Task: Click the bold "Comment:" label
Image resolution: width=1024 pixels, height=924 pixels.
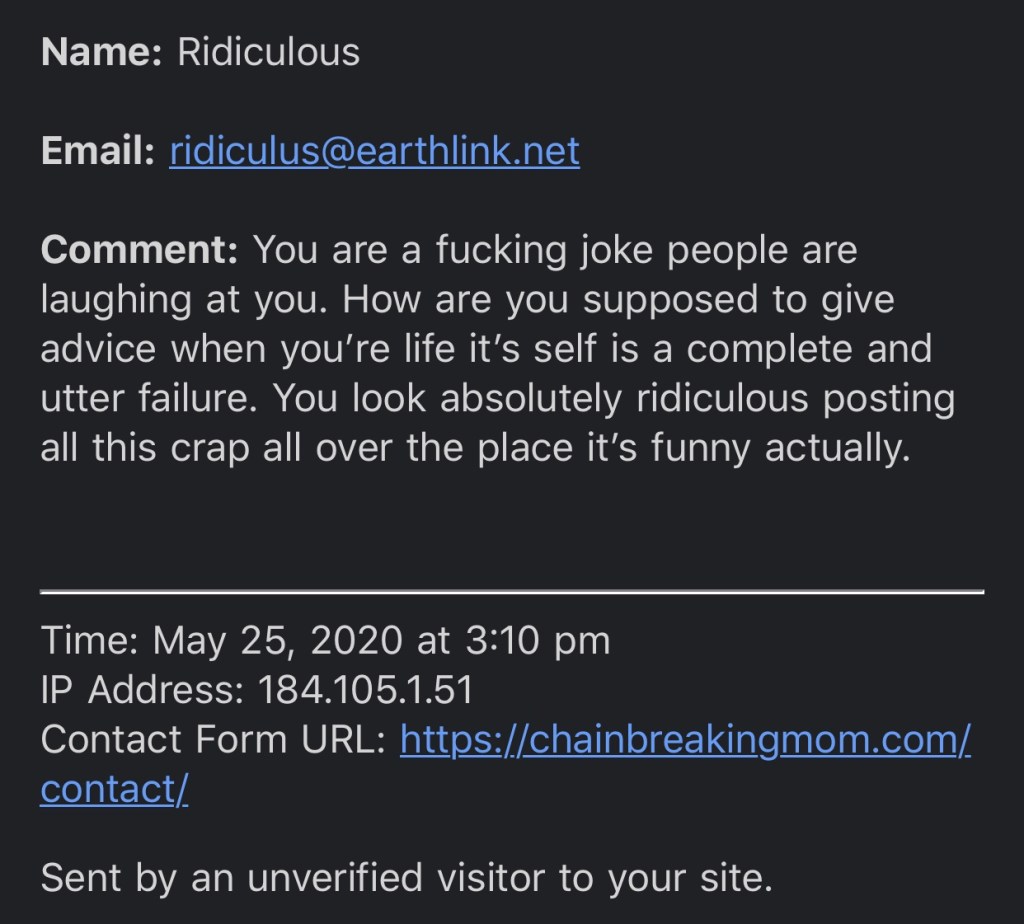Action: pos(139,249)
